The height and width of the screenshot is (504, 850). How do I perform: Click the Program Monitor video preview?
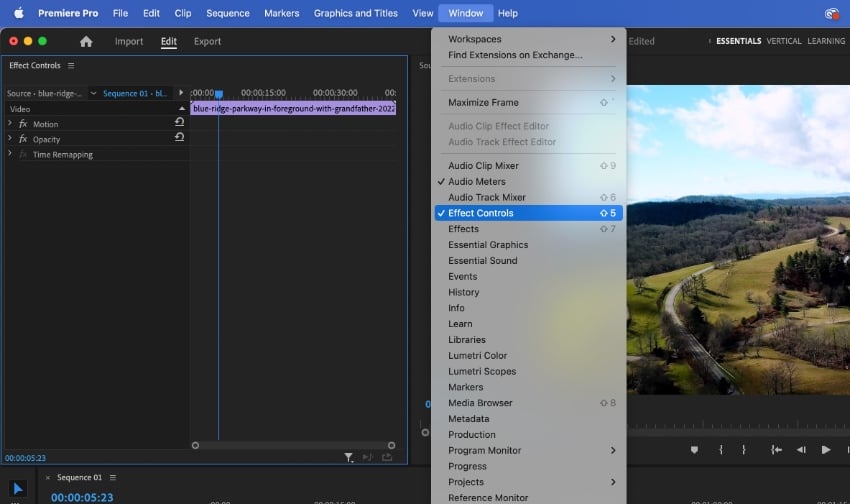tap(738, 240)
